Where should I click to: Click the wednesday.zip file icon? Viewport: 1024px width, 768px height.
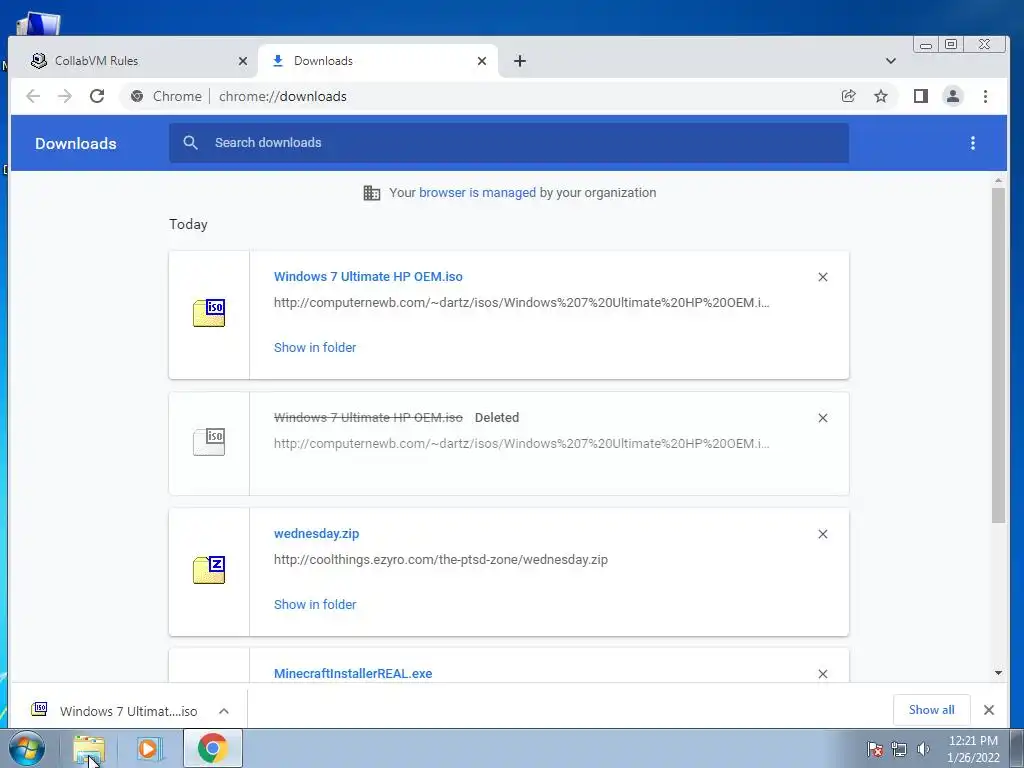point(209,569)
